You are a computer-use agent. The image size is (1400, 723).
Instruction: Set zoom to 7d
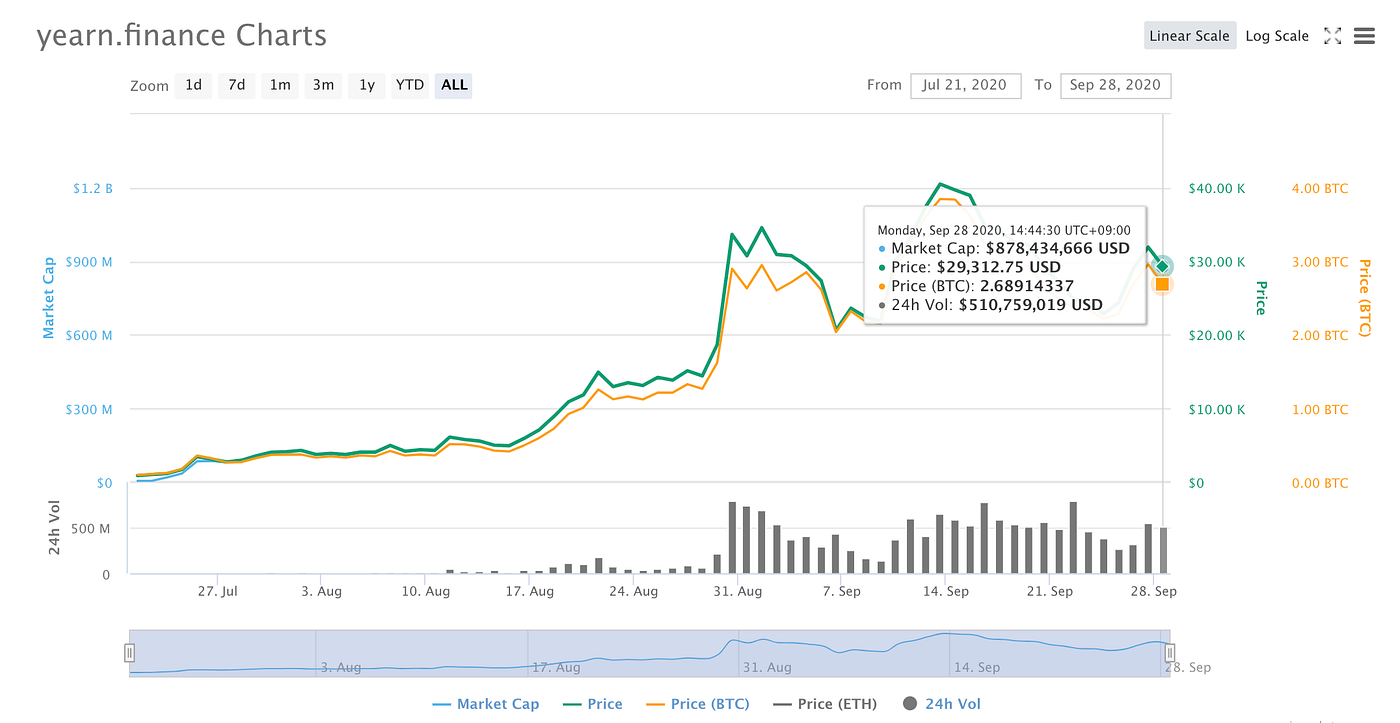tap(236, 85)
